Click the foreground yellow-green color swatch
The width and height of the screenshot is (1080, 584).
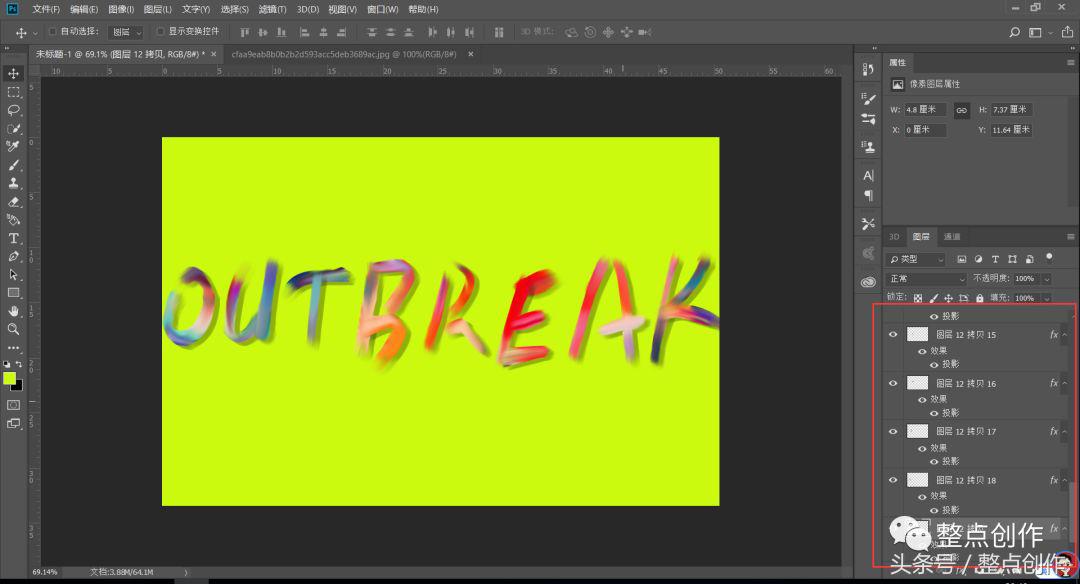(9, 378)
